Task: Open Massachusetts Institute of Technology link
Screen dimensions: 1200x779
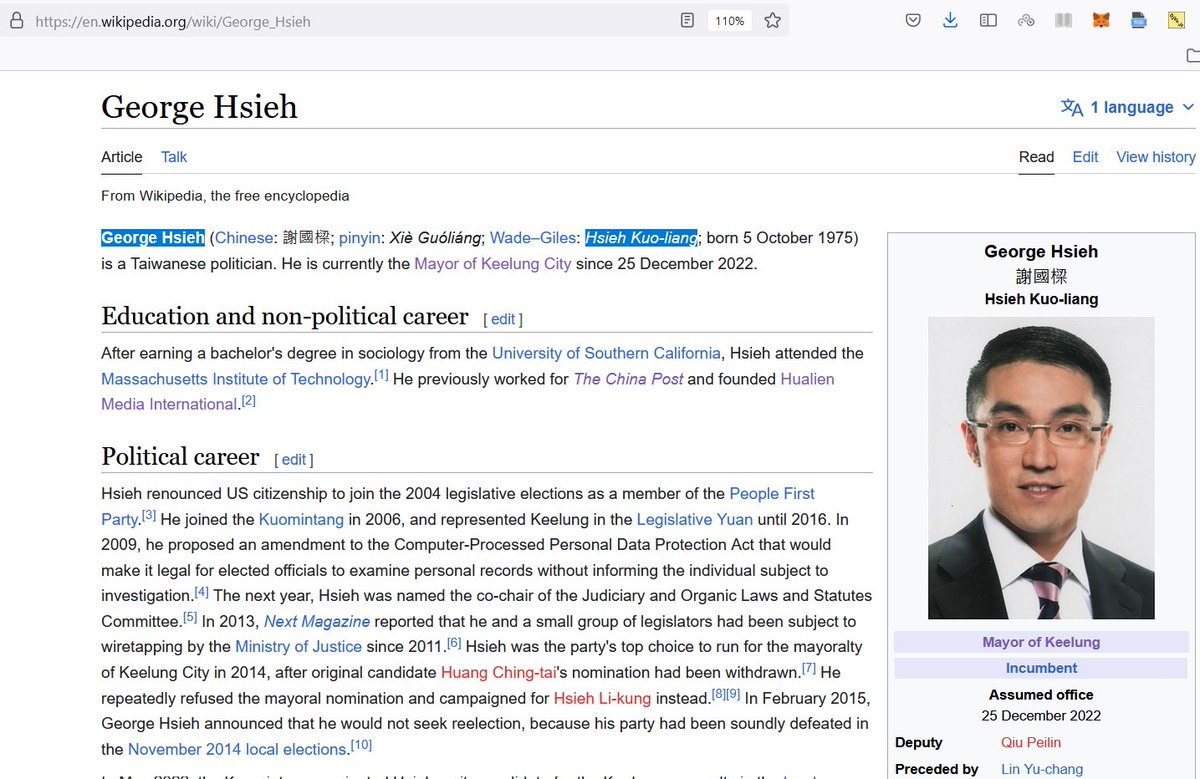Action: tap(236, 379)
